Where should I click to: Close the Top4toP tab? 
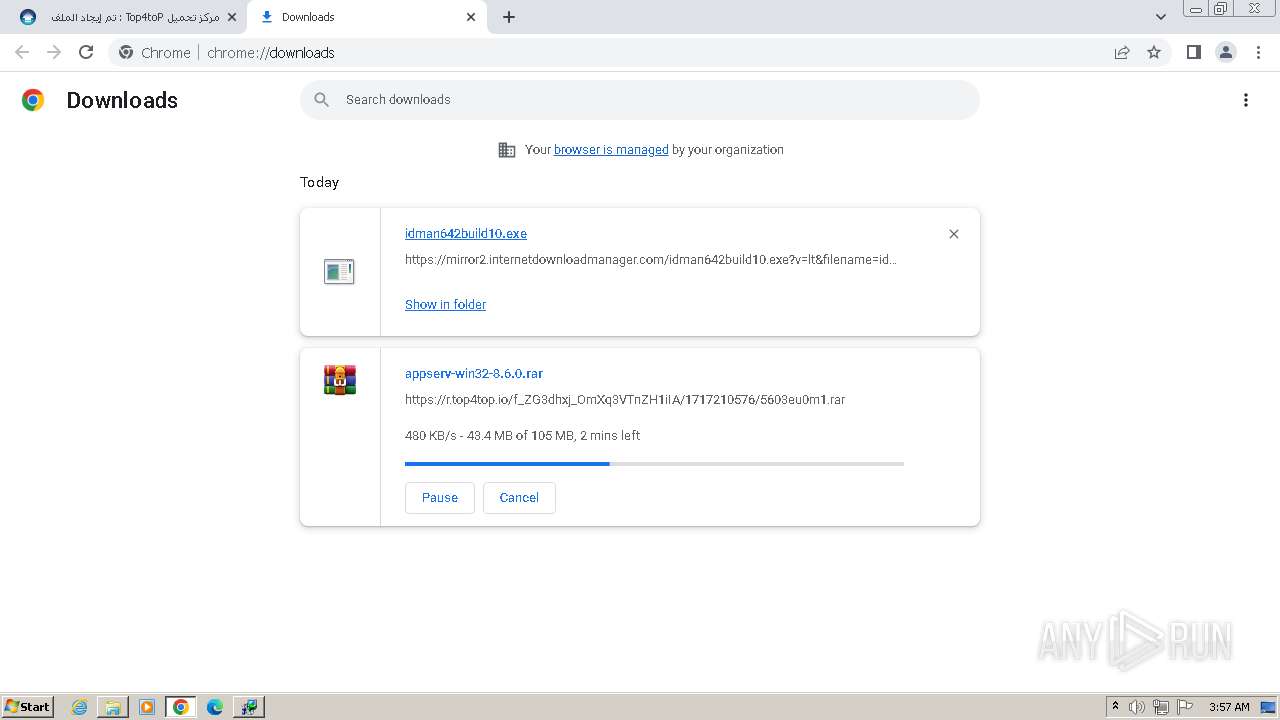(232, 17)
